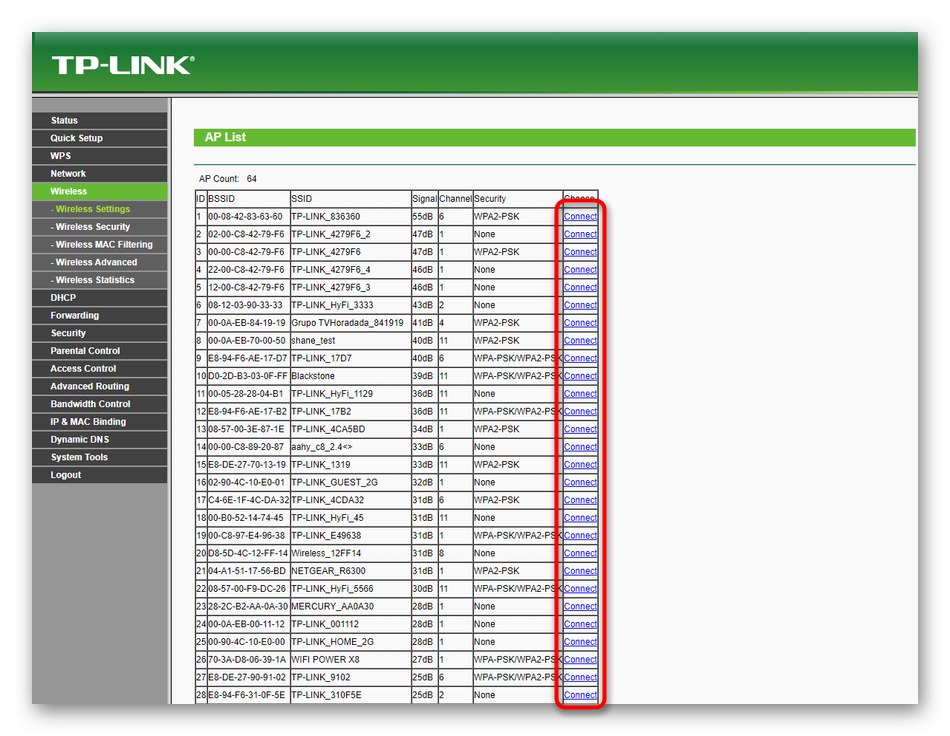Open the Wireless Statistics page

point(99,280)
